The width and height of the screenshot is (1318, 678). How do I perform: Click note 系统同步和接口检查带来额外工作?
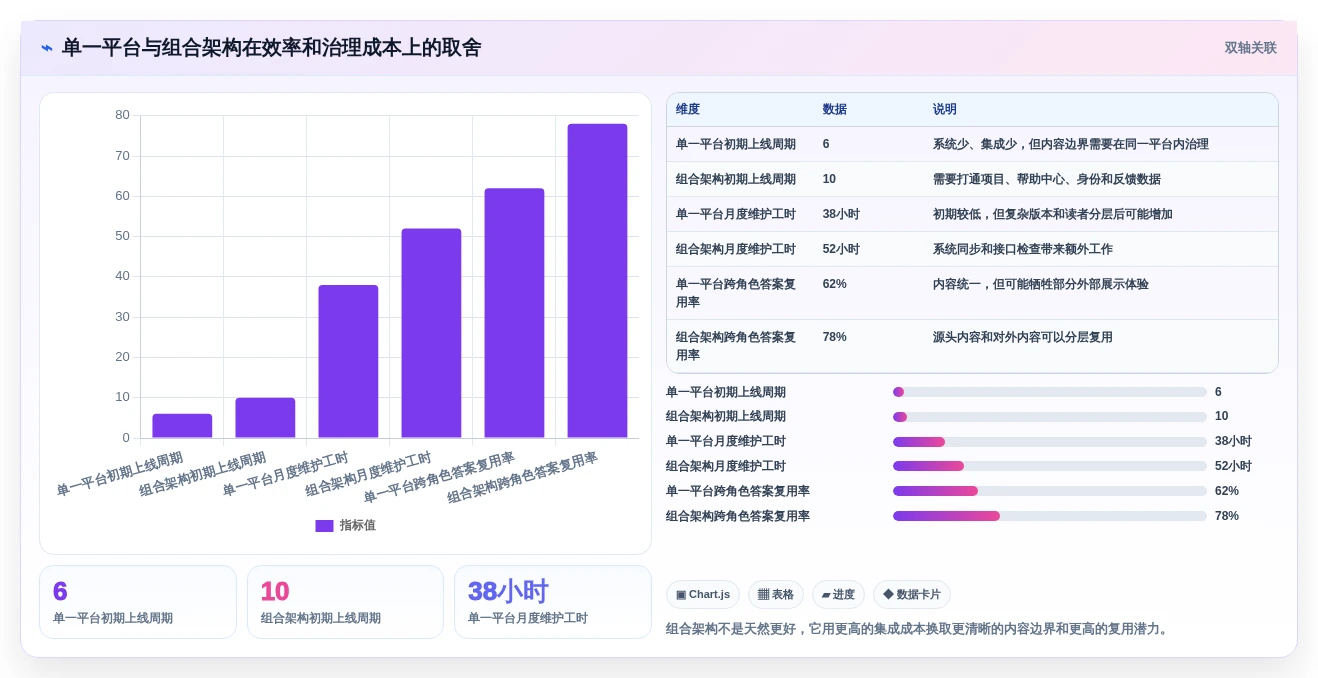(x=1023, y=249)
